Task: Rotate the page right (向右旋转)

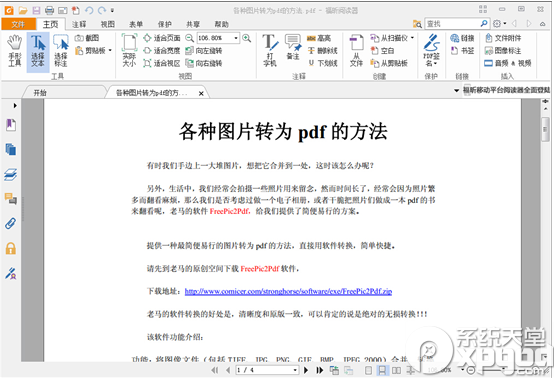Action: pos(204,63)
